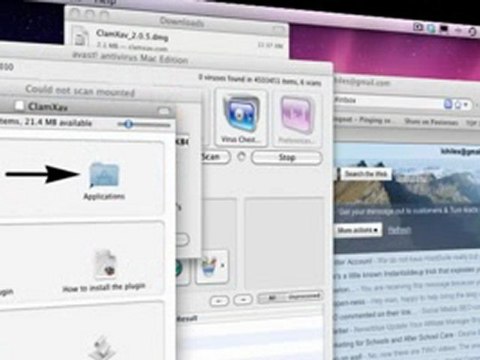
Task: Click the ClamXav disk icon in title bar
Action: (20, 106)
